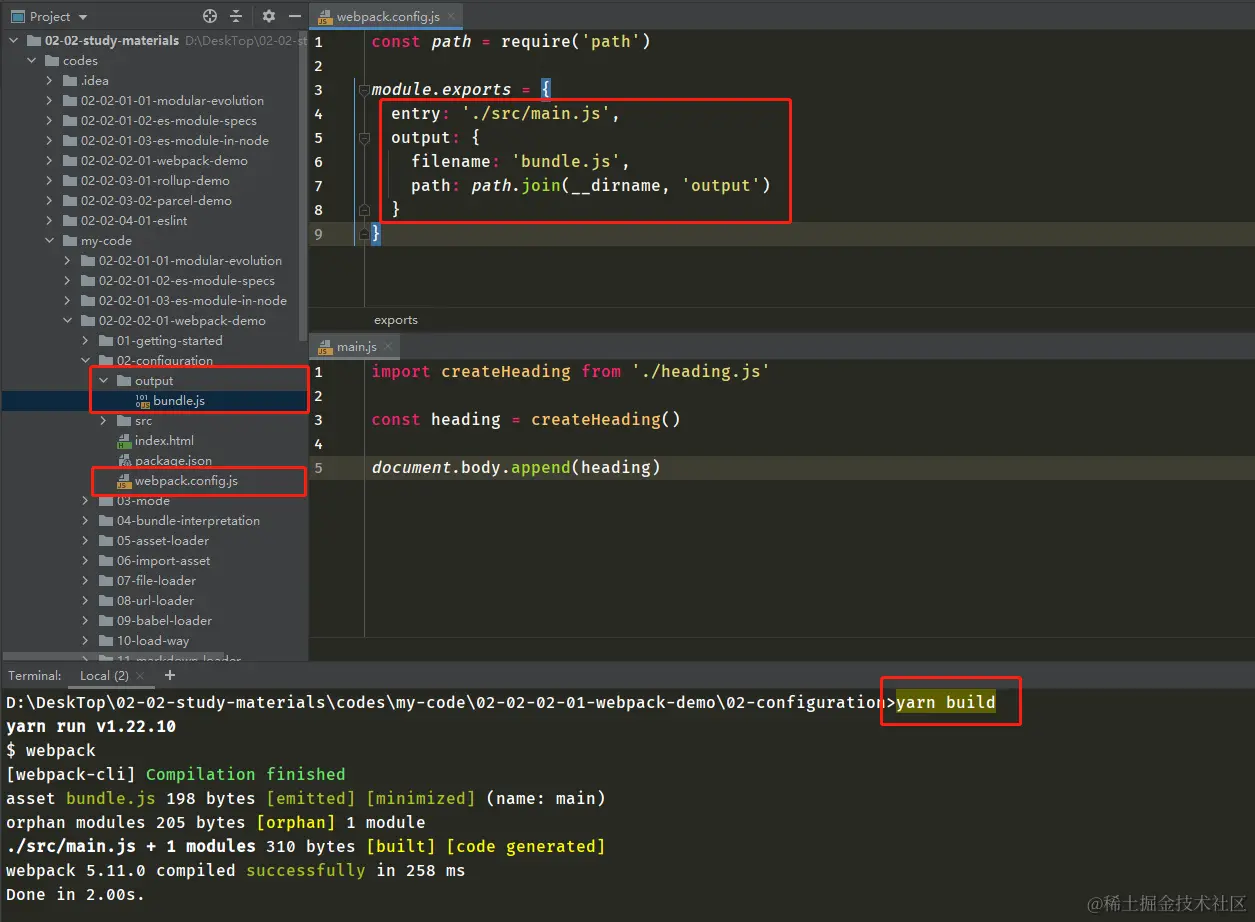
Task: Collapse the output folder chevron
Action: (x=104, y=381)
